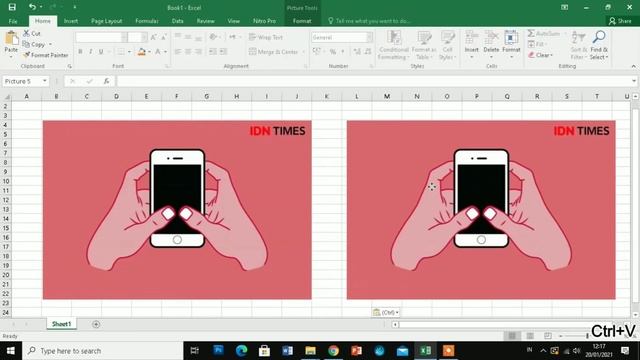
Task: Copy the selected picture
Action: click(x=34, y=44)
